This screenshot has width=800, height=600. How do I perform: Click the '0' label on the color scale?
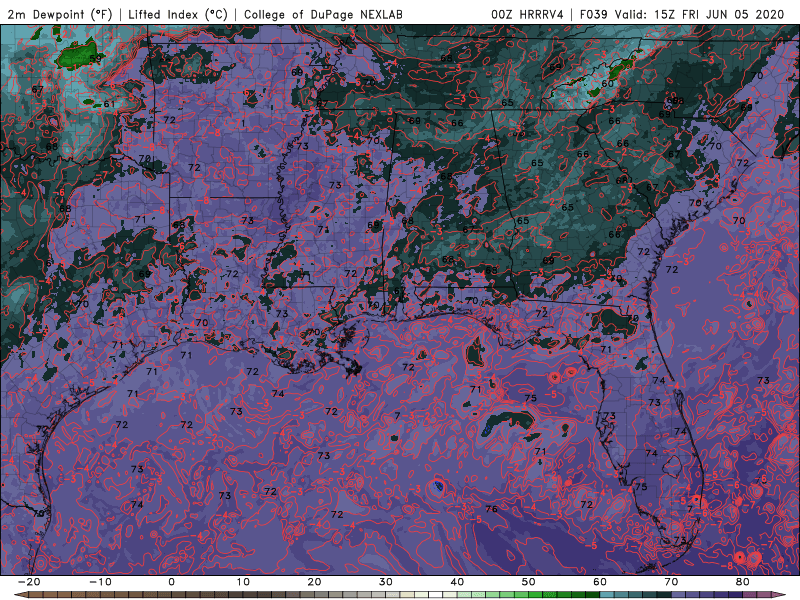coord(171,582)
